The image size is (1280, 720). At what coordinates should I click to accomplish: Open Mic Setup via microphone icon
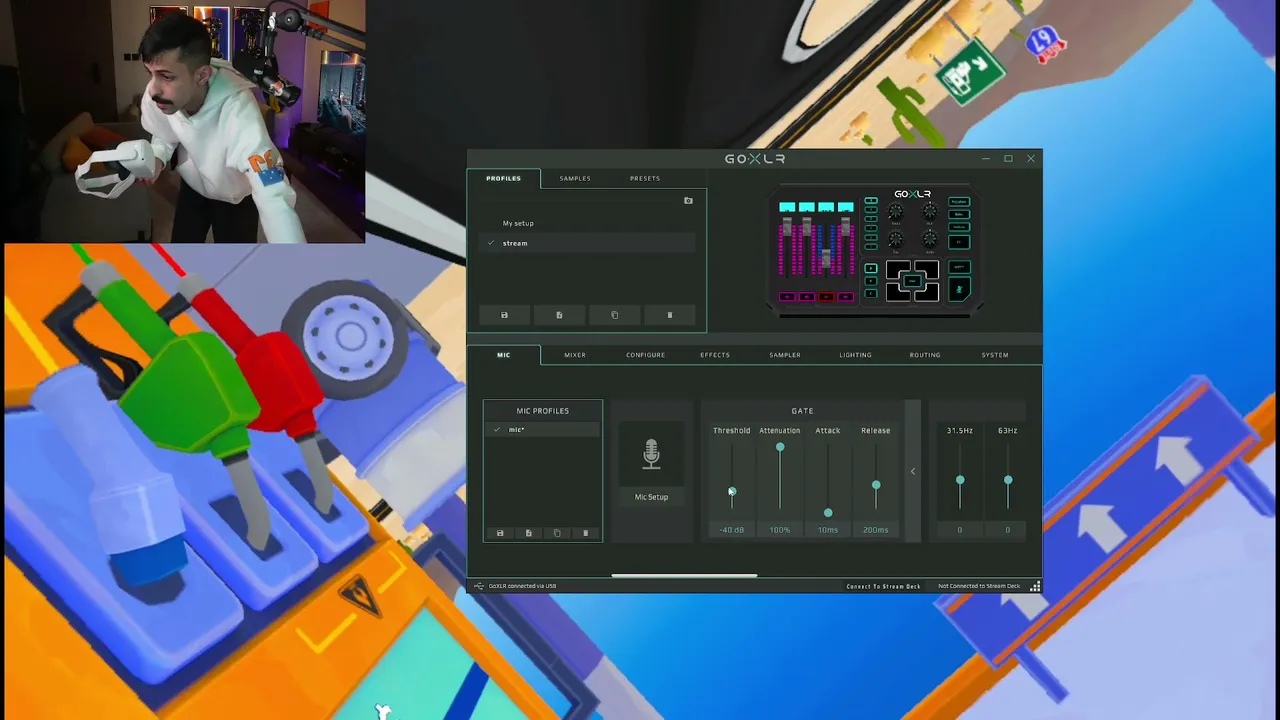click(x=651, y=455)
